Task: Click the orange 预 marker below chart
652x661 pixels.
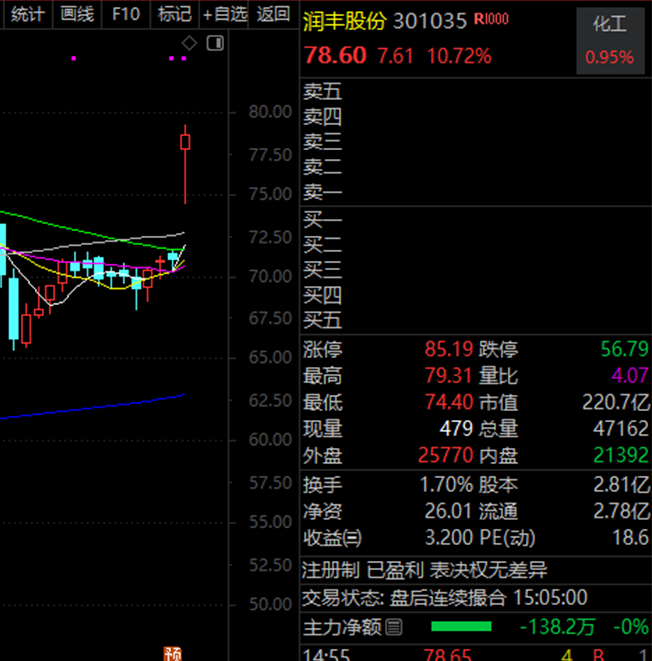Action: click(172, 654)
